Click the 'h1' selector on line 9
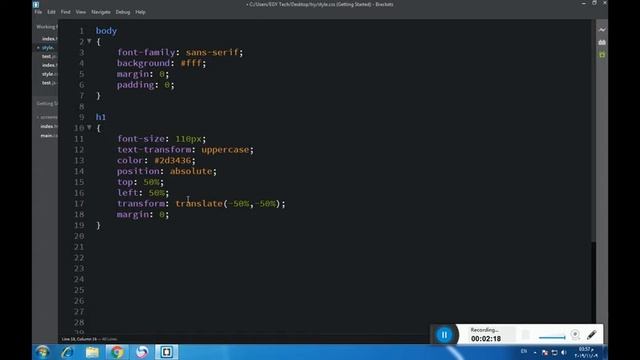This screenshot has height=360, width=640. tap(101, 117)
